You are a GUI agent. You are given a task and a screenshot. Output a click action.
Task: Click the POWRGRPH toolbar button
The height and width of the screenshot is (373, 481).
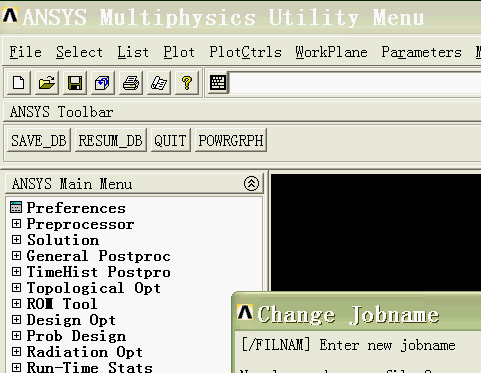tap(231, 140)
